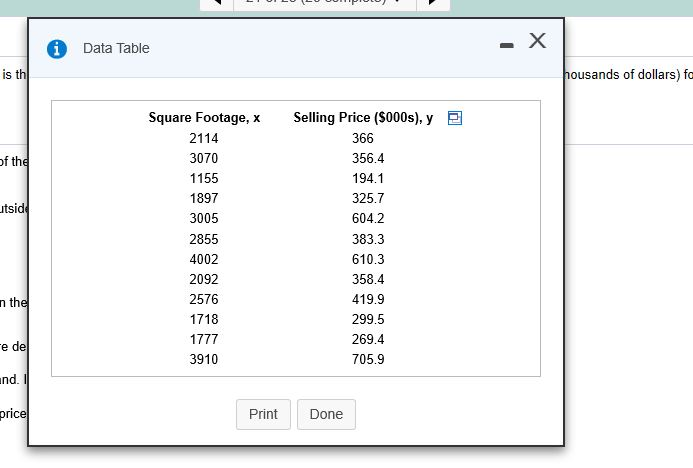Select selling price value 358.4
Image resolution: width=693 pixels, height=468 pixels.
(368, 279)
